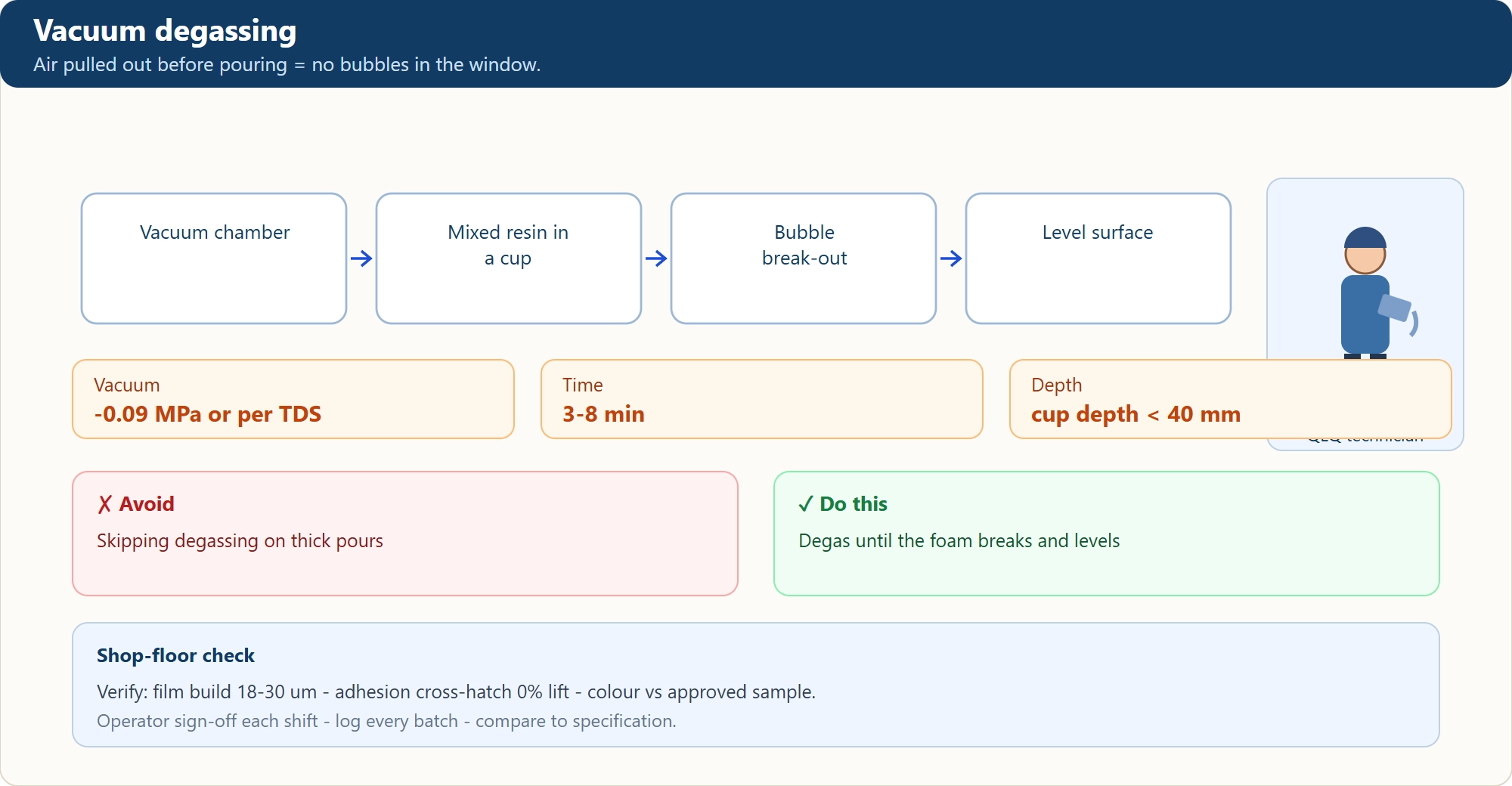The width and height of the screenshot is (1512, 786).
Task: Click the Vacuum degassing title heading
Action: coord(165,31)
